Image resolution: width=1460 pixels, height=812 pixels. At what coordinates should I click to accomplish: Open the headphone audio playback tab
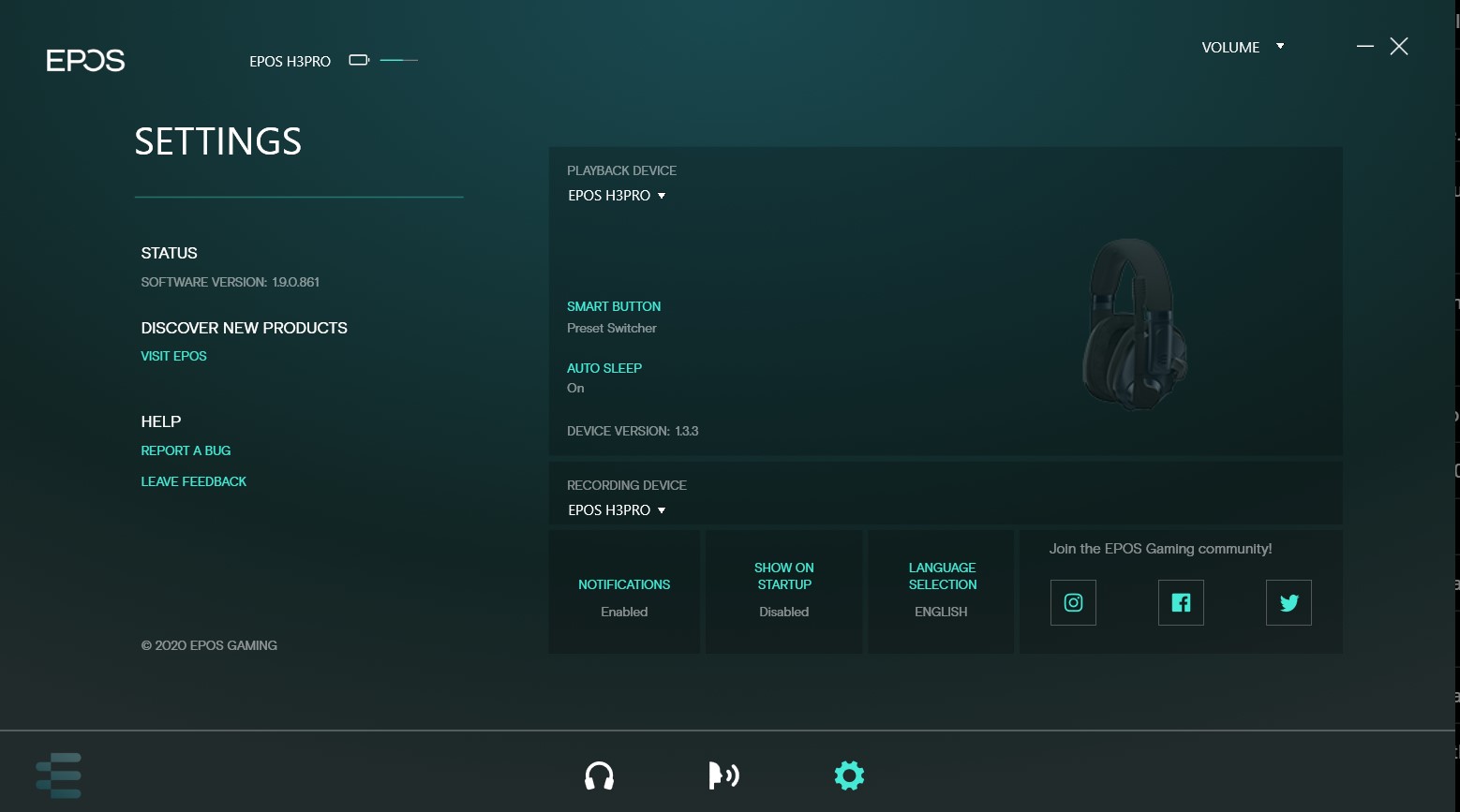tap(599, 775)
